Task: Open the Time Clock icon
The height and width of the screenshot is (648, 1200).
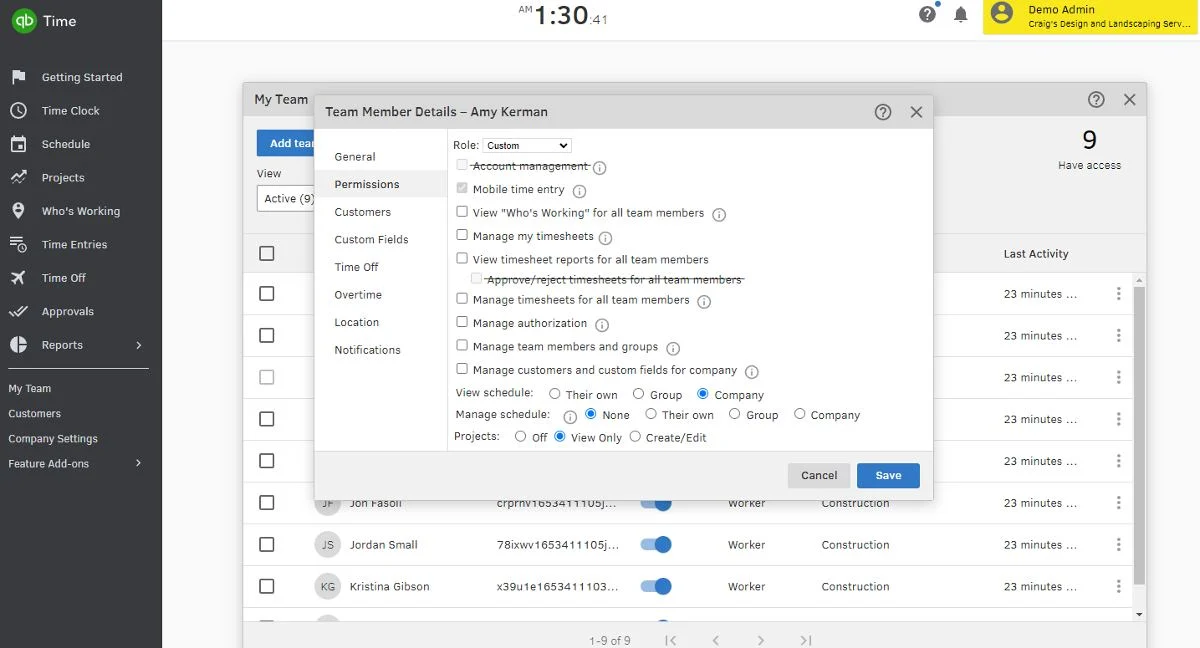Action: coord(18,111)
